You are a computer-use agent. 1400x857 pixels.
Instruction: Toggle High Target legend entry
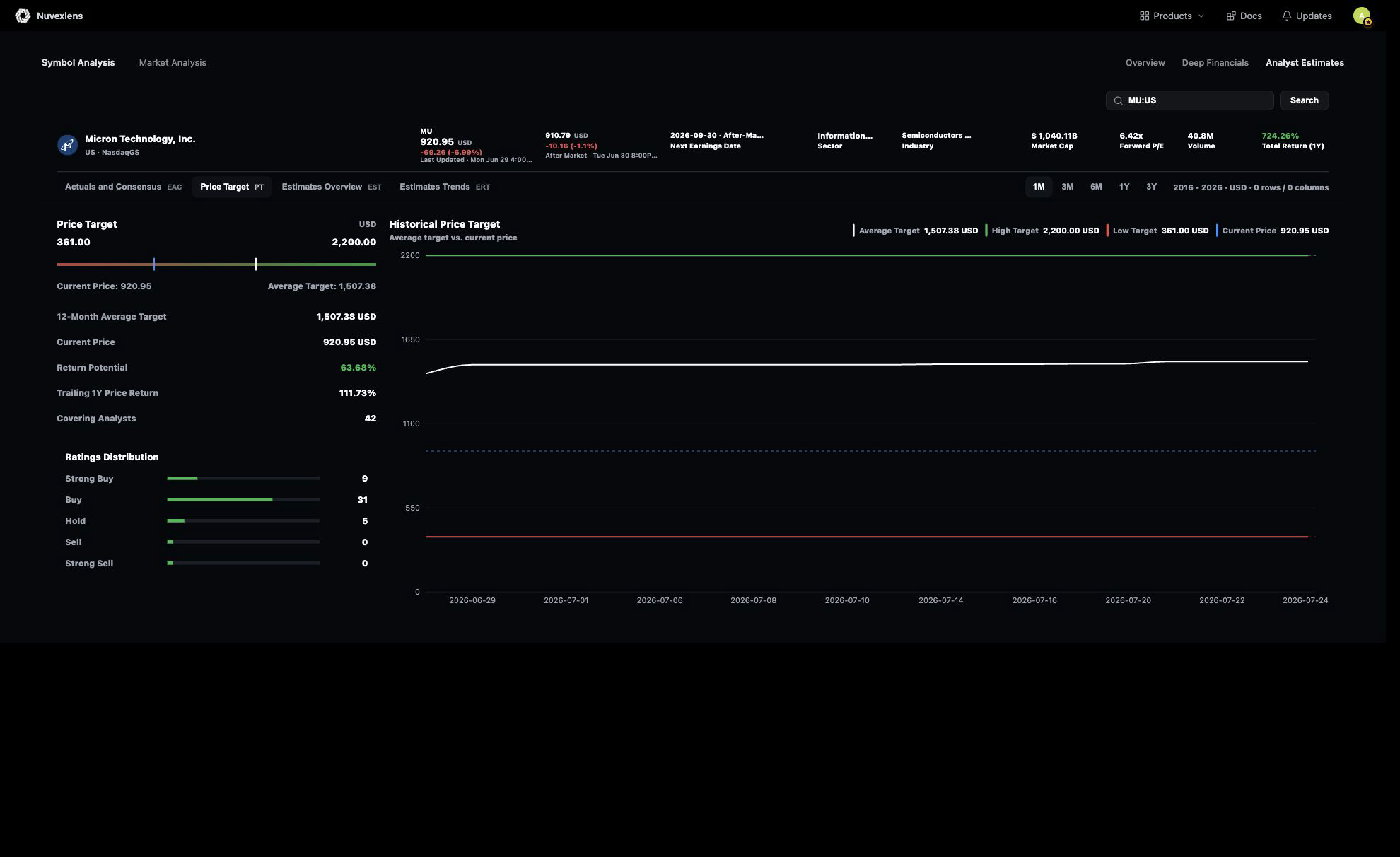coord(1042,231)
